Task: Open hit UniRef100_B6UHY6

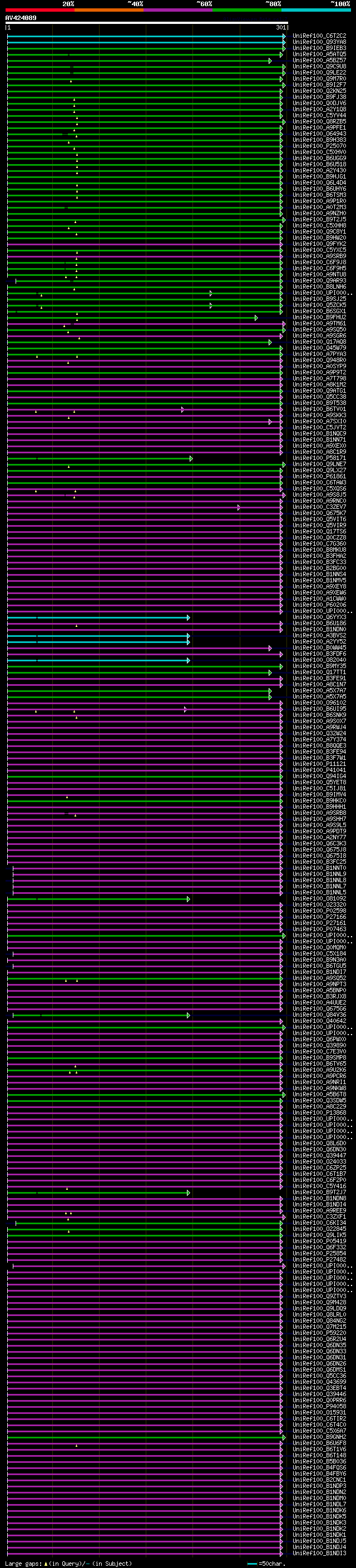Action: click(x=319, y=189)
